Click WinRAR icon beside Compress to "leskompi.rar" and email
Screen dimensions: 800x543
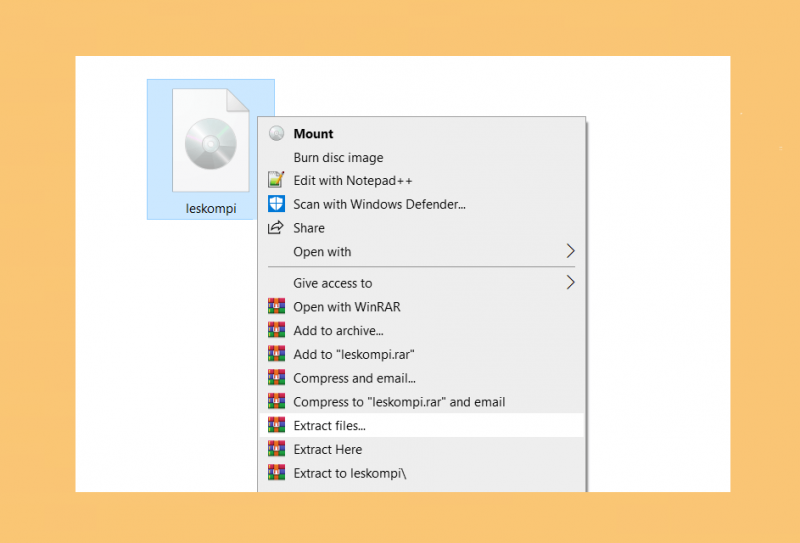coord(276,401)
